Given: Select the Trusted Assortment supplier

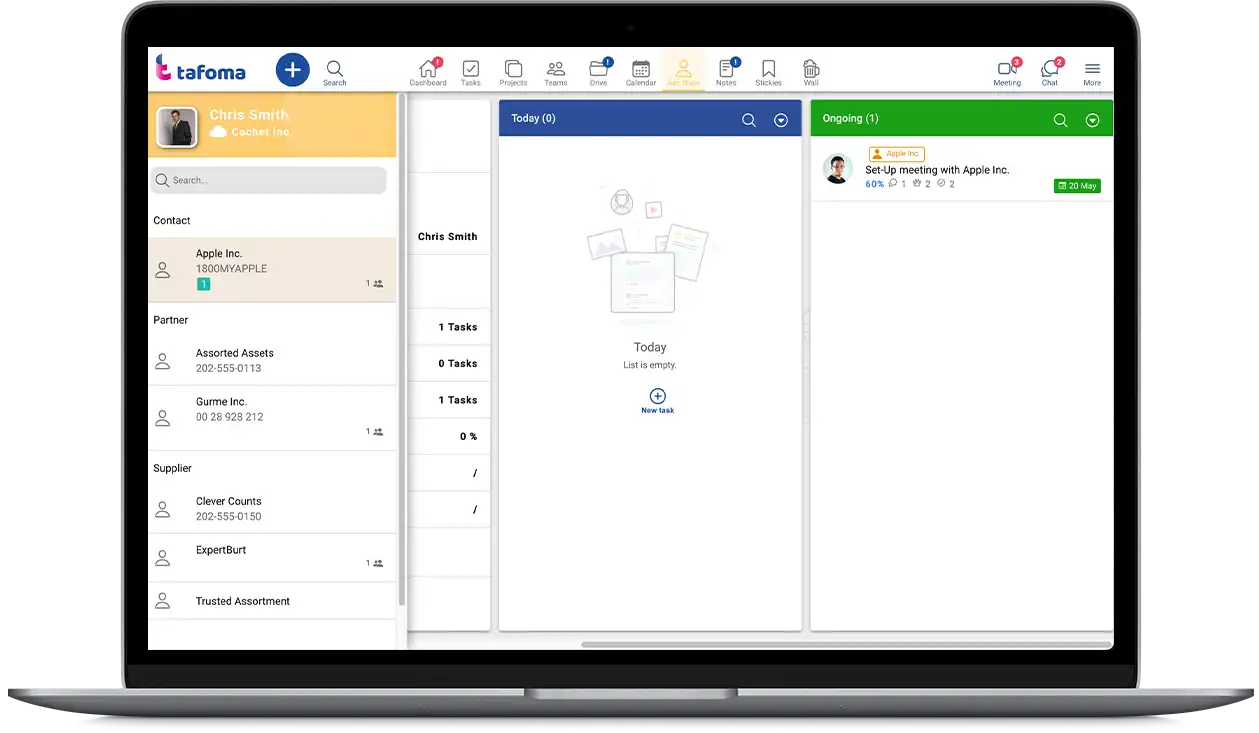Looking at the screenshot, I should pos(272,601).
